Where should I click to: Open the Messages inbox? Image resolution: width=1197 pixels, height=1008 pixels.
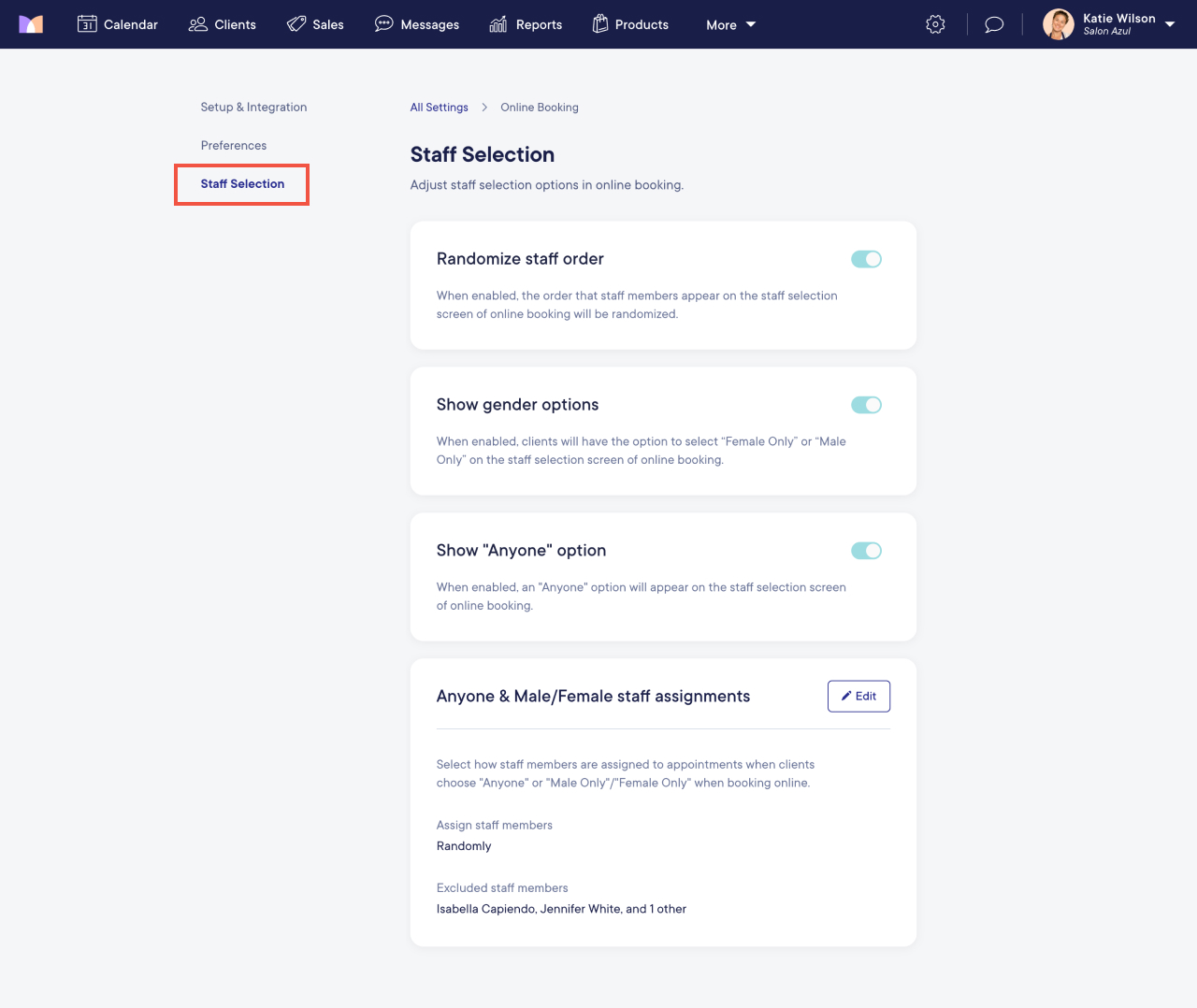417,24
